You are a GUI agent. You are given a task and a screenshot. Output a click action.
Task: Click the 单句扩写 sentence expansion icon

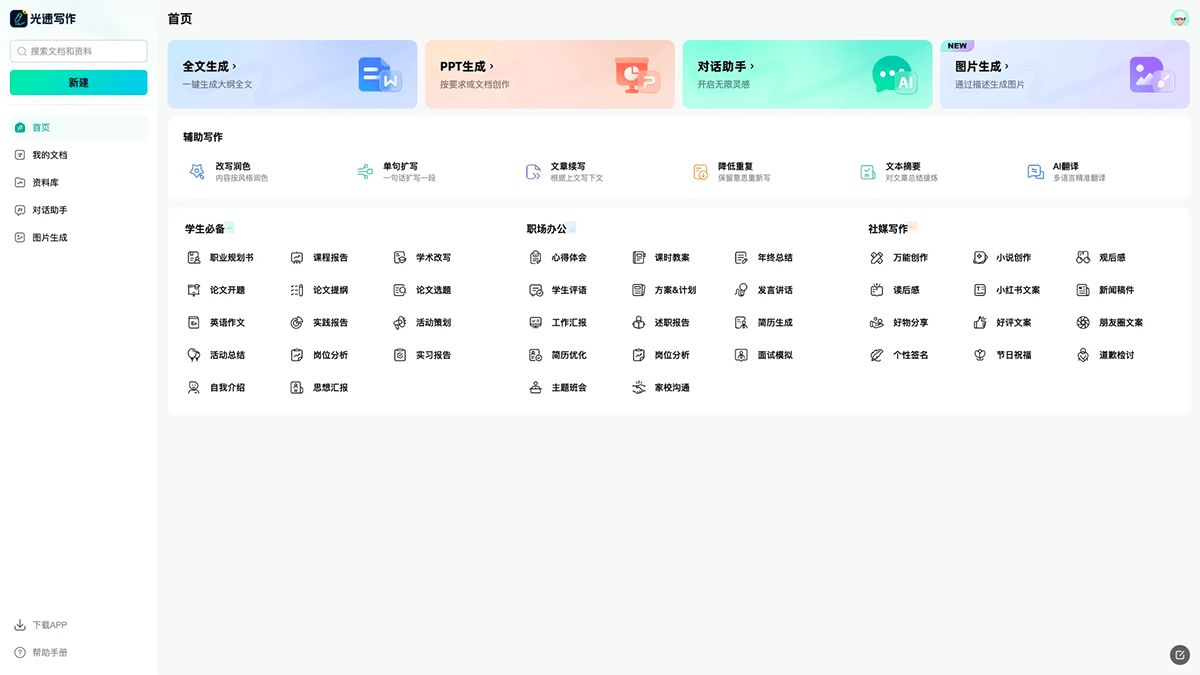point(365,172)
